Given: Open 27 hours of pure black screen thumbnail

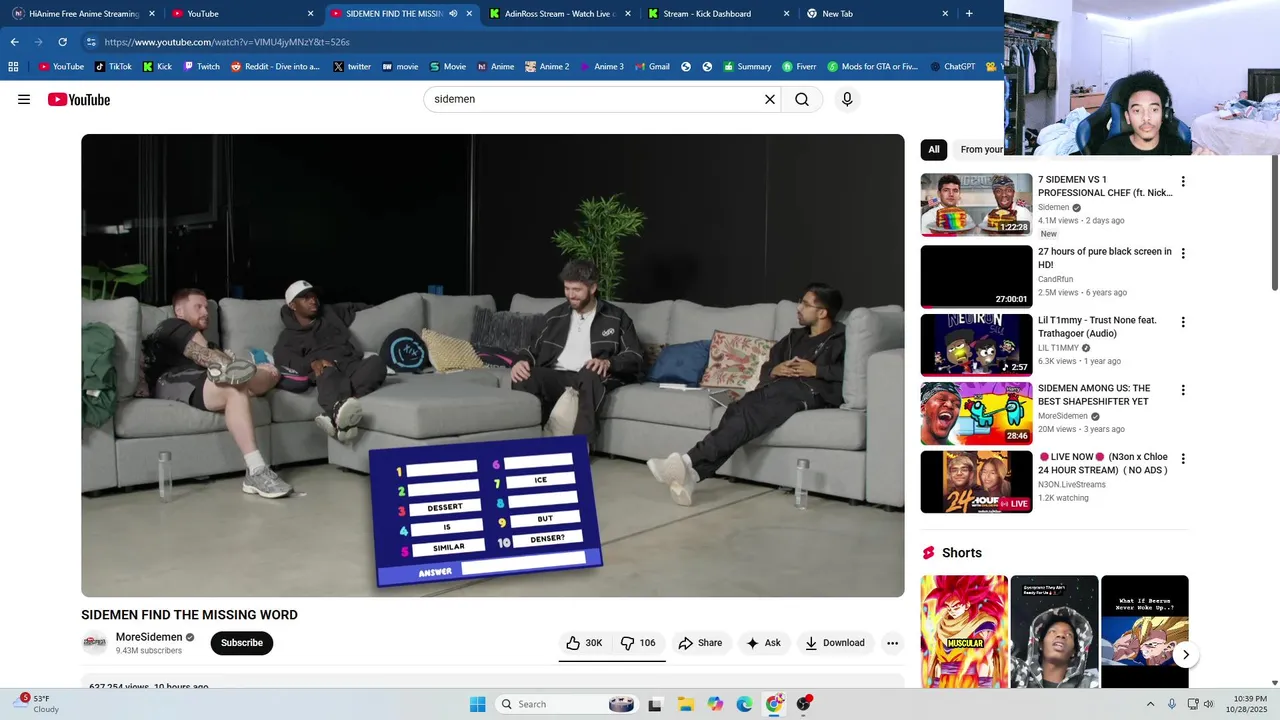Looking at the screenshot, I should click(976, 277).
